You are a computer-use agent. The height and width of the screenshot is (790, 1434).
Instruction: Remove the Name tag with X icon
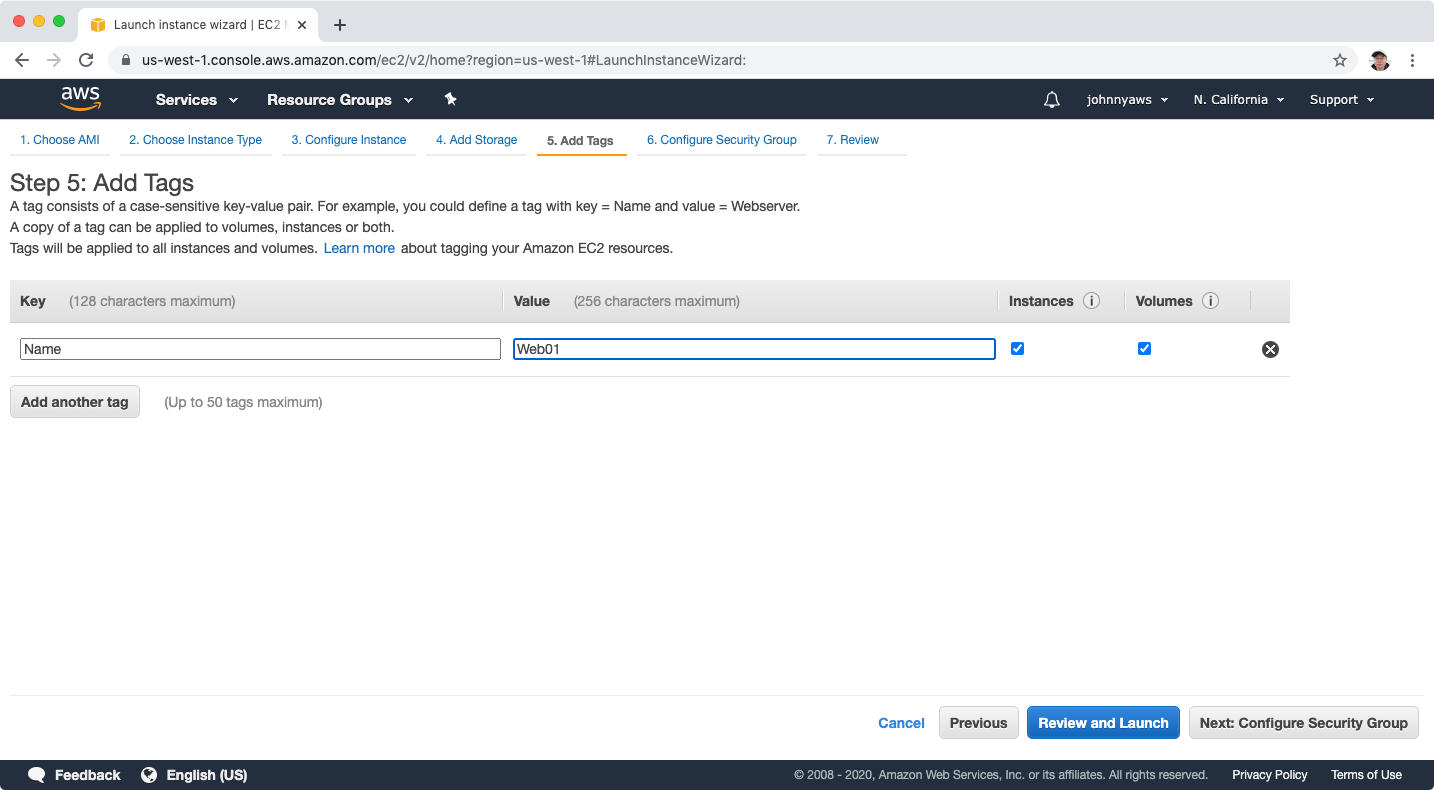coord(1270,349)
